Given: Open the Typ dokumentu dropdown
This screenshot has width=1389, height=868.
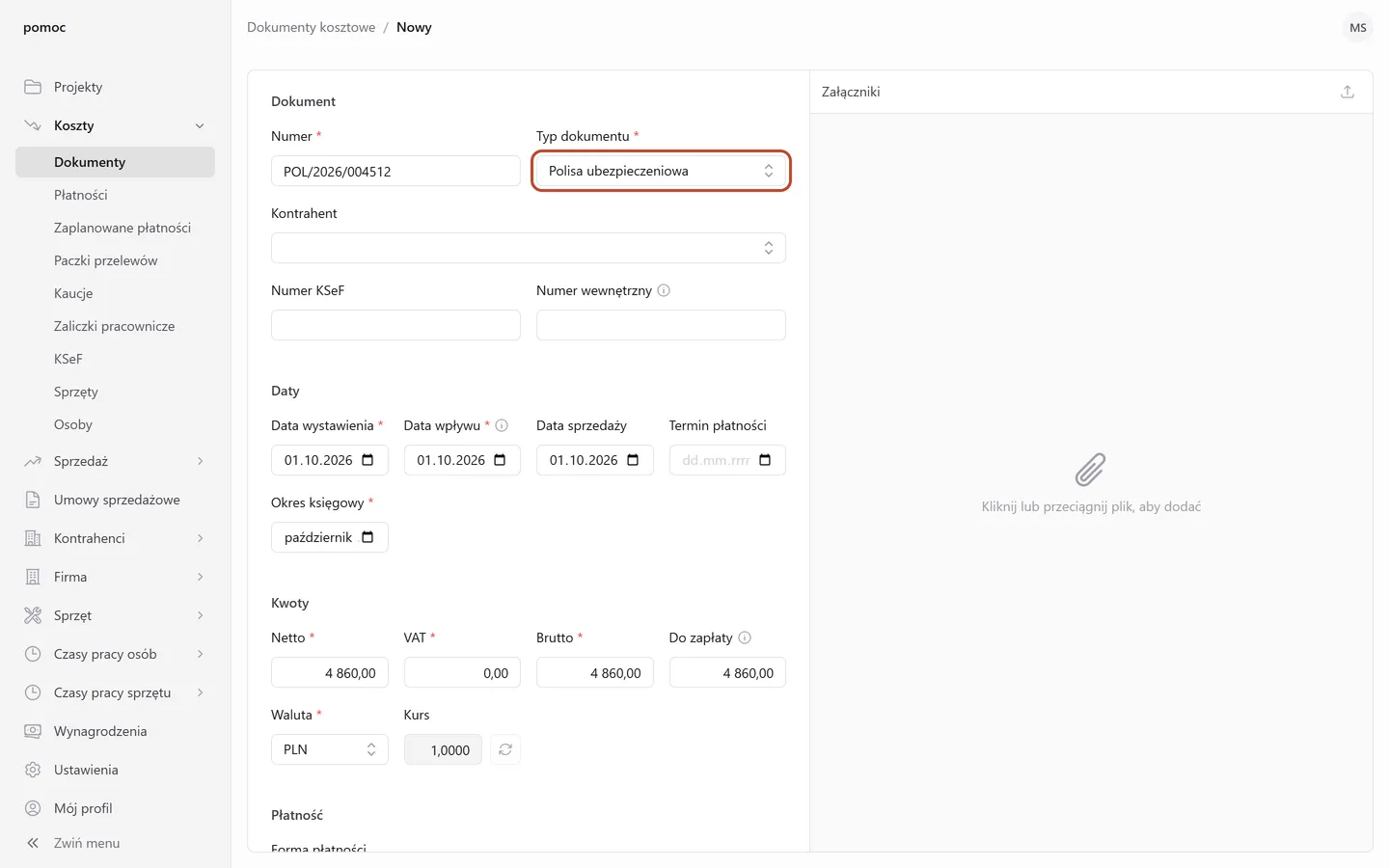Looking at the screenshot, I should click(x=661, y=171).
